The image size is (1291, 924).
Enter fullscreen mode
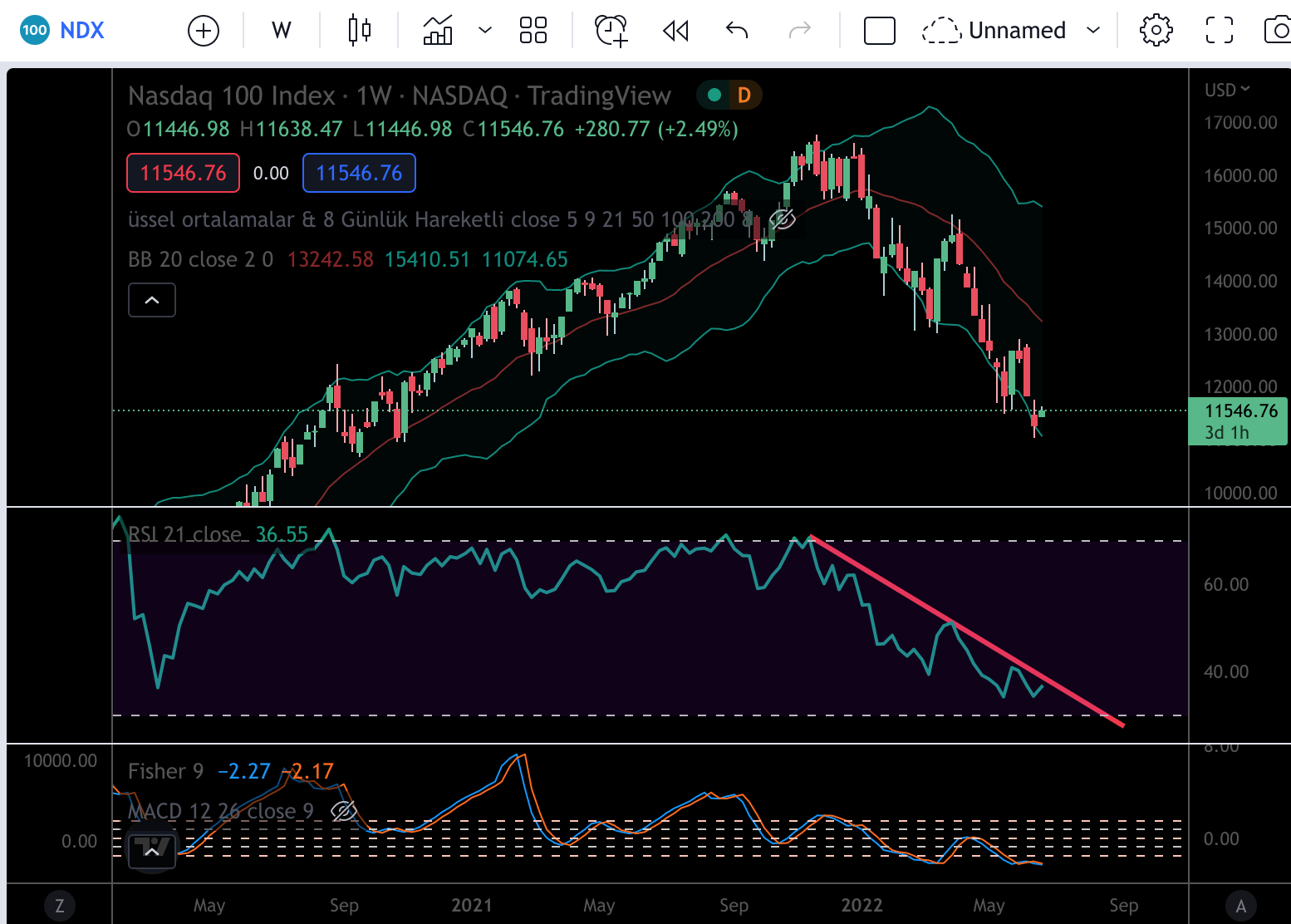(x=1220, y=31)
